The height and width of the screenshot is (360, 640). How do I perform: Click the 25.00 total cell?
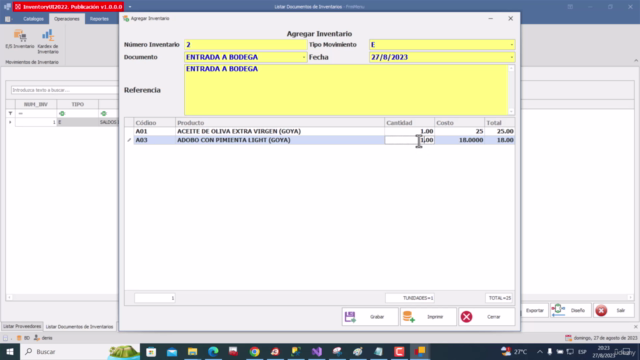[500, 131]
